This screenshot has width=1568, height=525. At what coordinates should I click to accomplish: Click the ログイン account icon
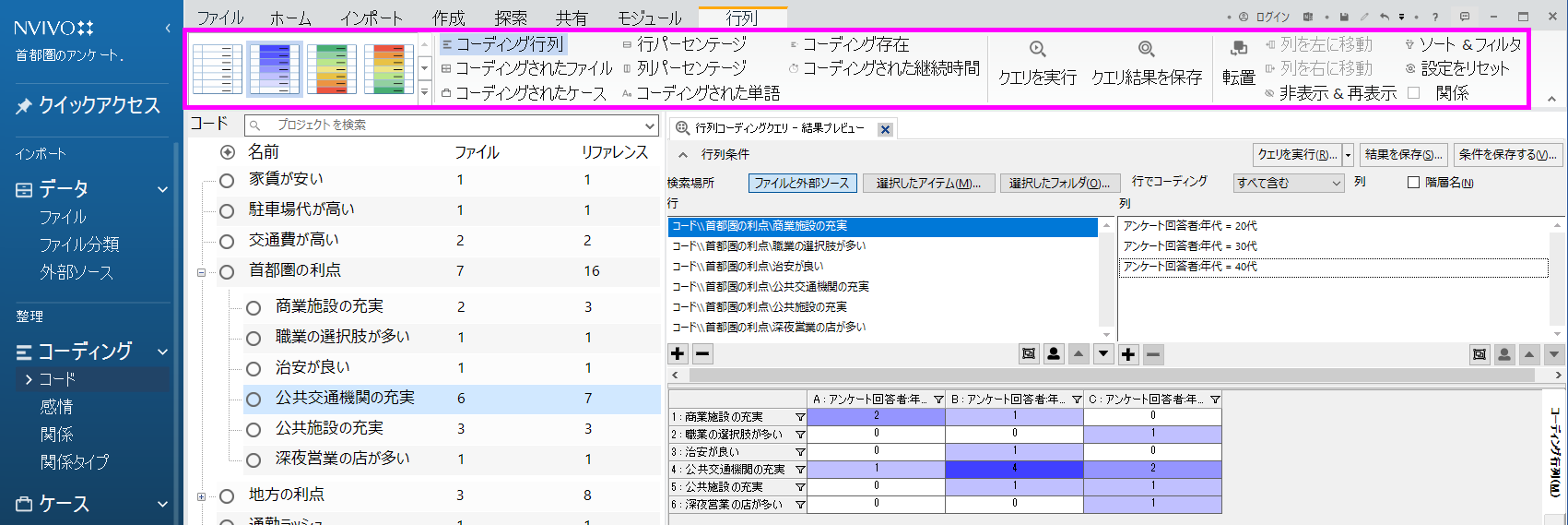point(1244,17)
